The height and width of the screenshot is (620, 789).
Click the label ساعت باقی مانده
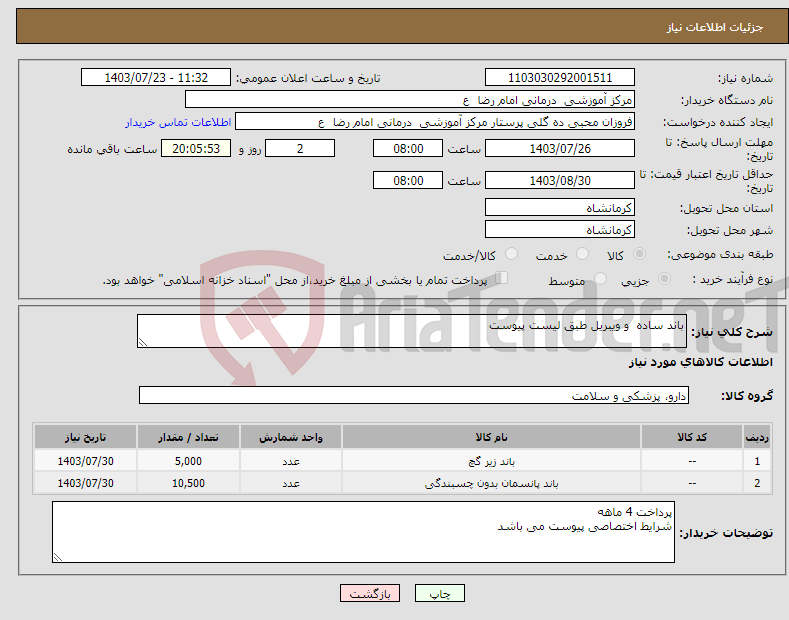pyautogui.click(x=112, y=149)
